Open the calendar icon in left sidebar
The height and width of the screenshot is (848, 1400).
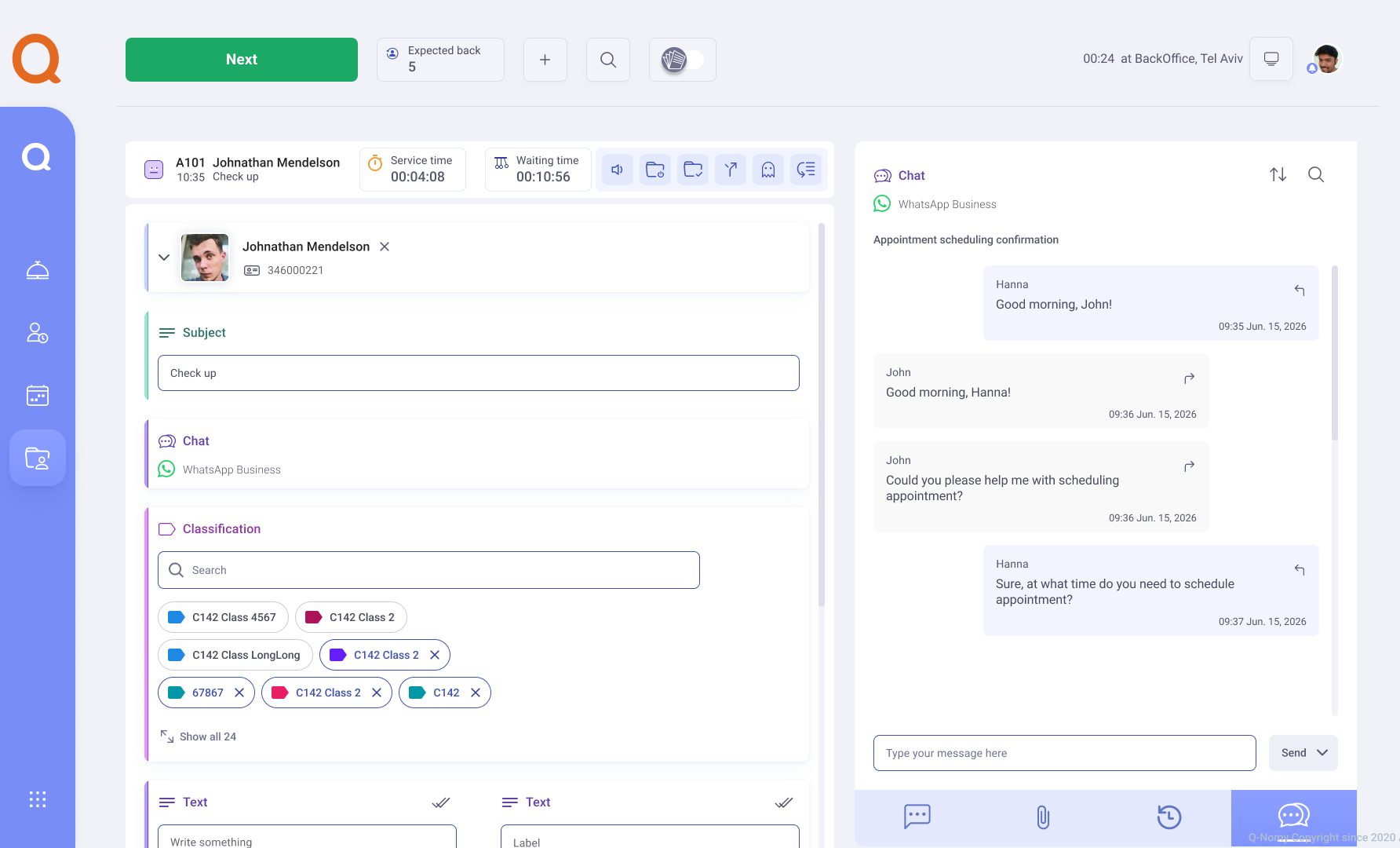point(38,395)
